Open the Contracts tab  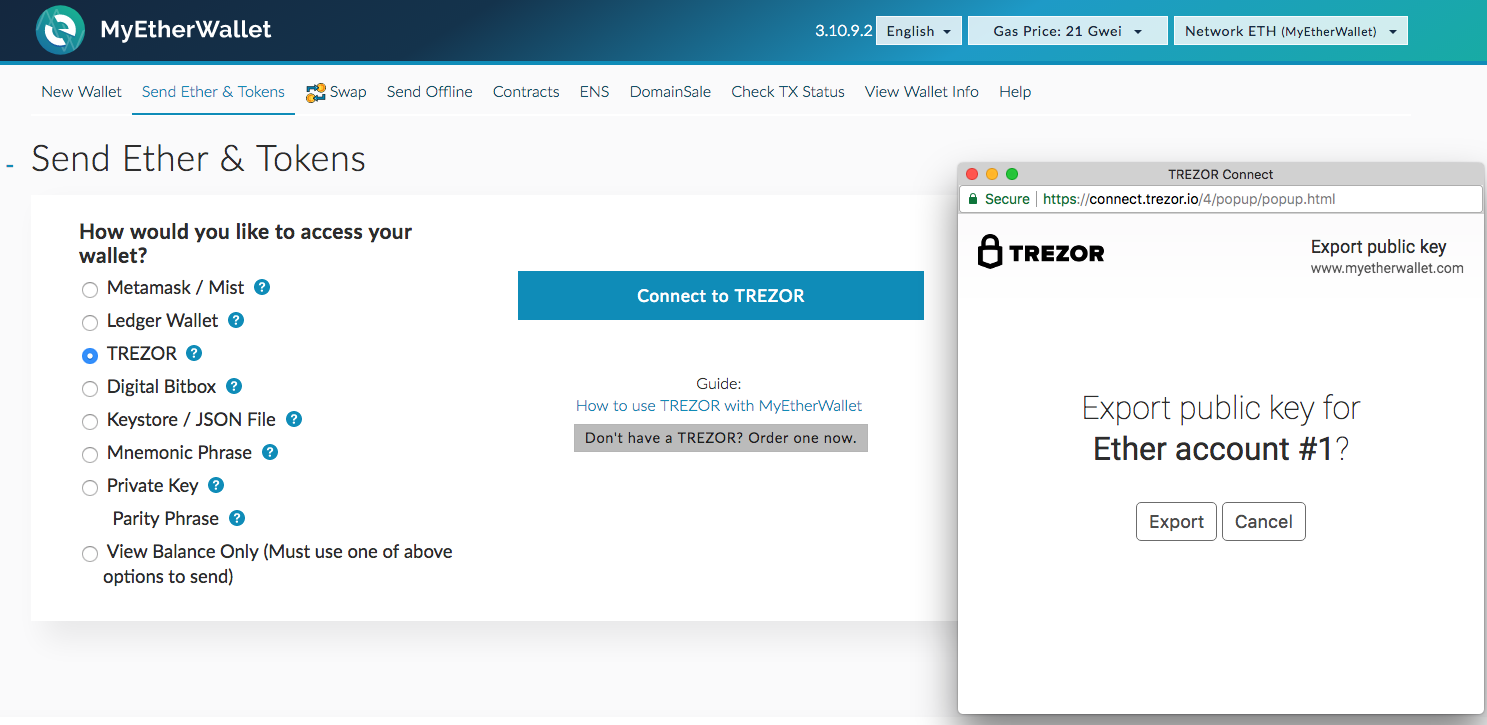526,92
